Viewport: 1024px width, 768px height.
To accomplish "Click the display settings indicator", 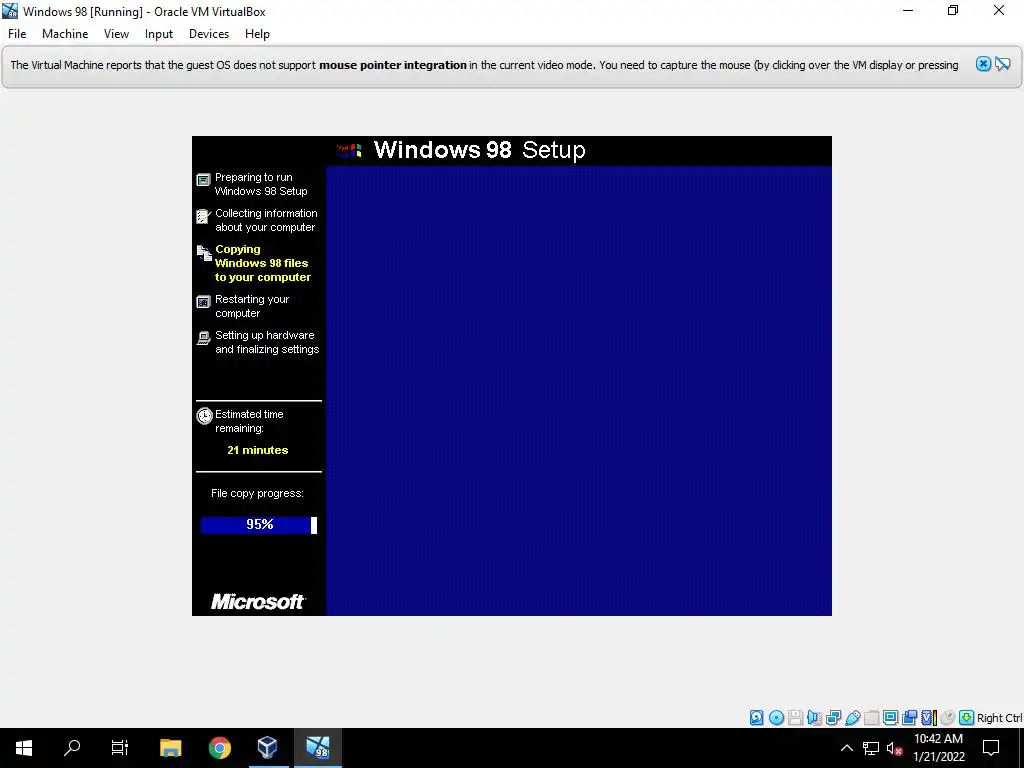I will pos(890,718).
